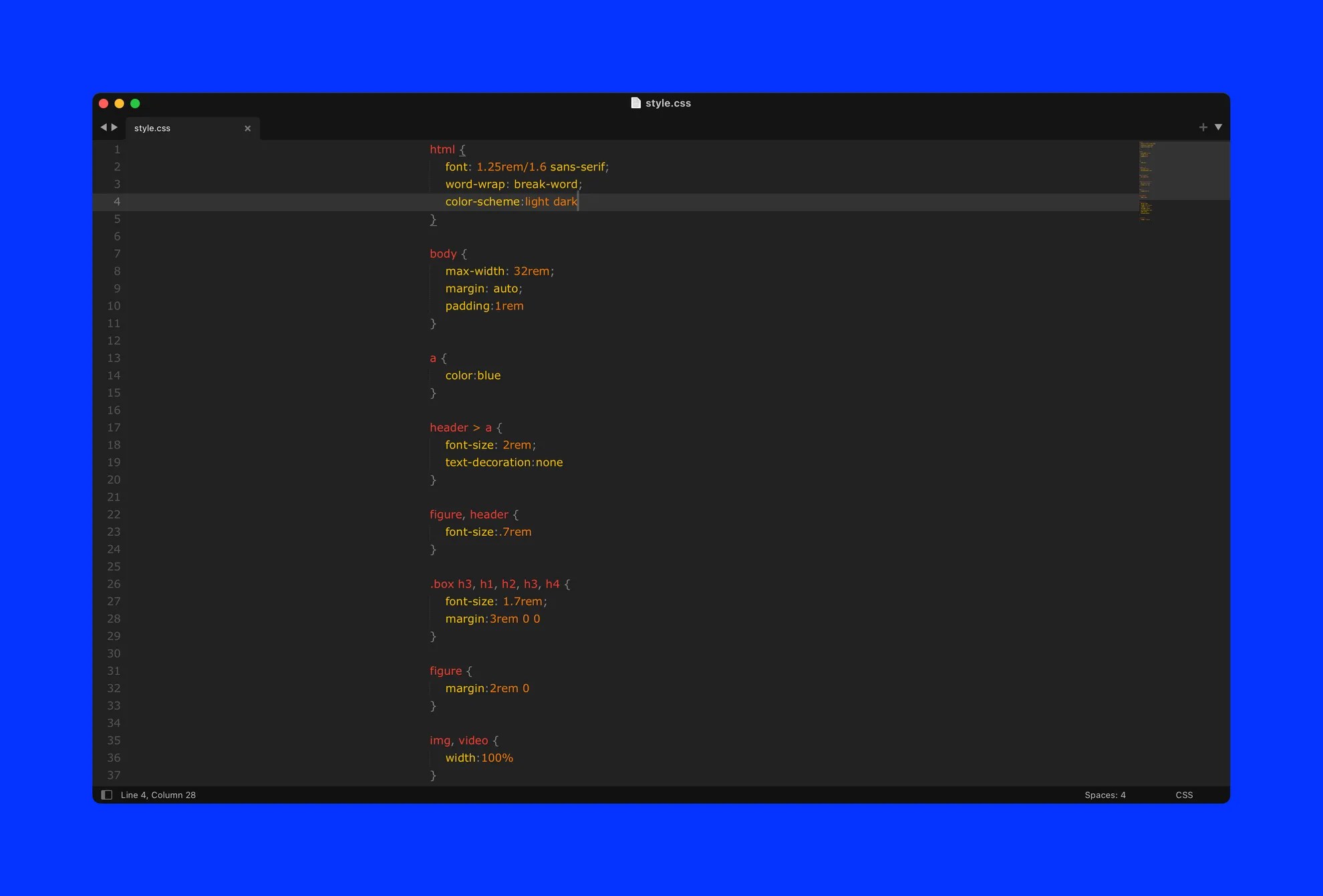Click the minimap code preview
Image resolution: width=1323 pixels, height=896 pixels.
1147,180
